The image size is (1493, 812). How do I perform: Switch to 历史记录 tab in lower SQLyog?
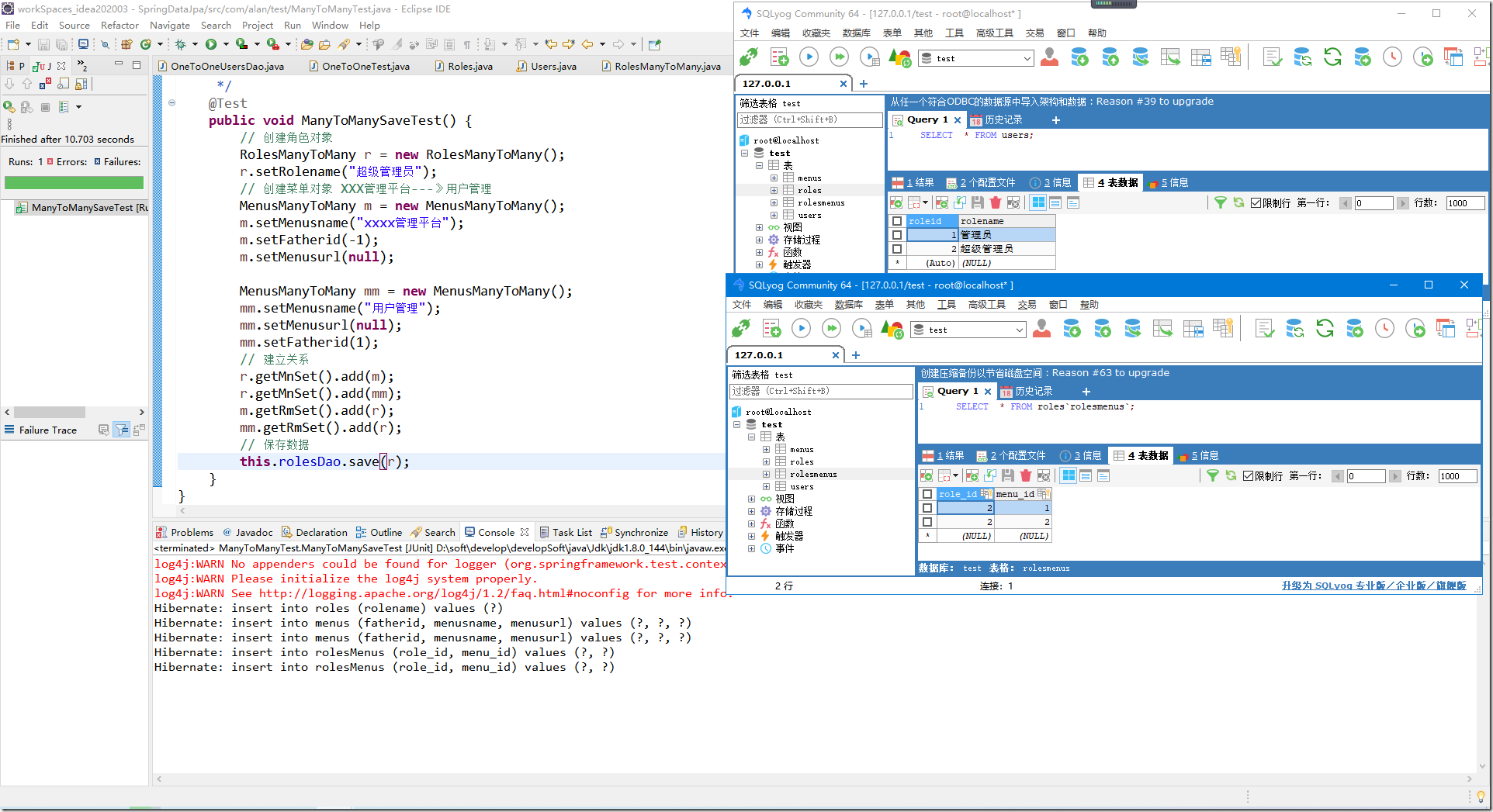pyautogui.click(x=1027, y=392)
